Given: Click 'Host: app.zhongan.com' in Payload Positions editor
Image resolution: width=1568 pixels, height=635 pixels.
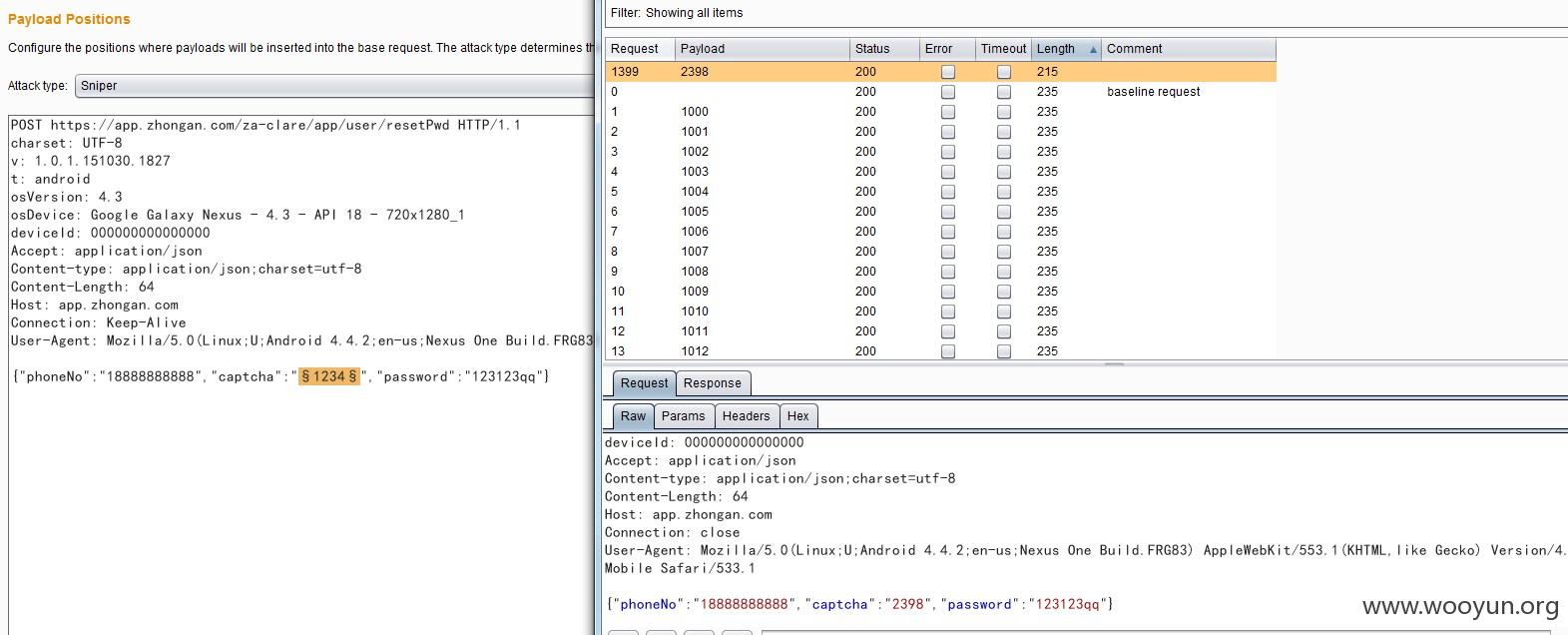Looking at the screenshot, I should [95, 305].
